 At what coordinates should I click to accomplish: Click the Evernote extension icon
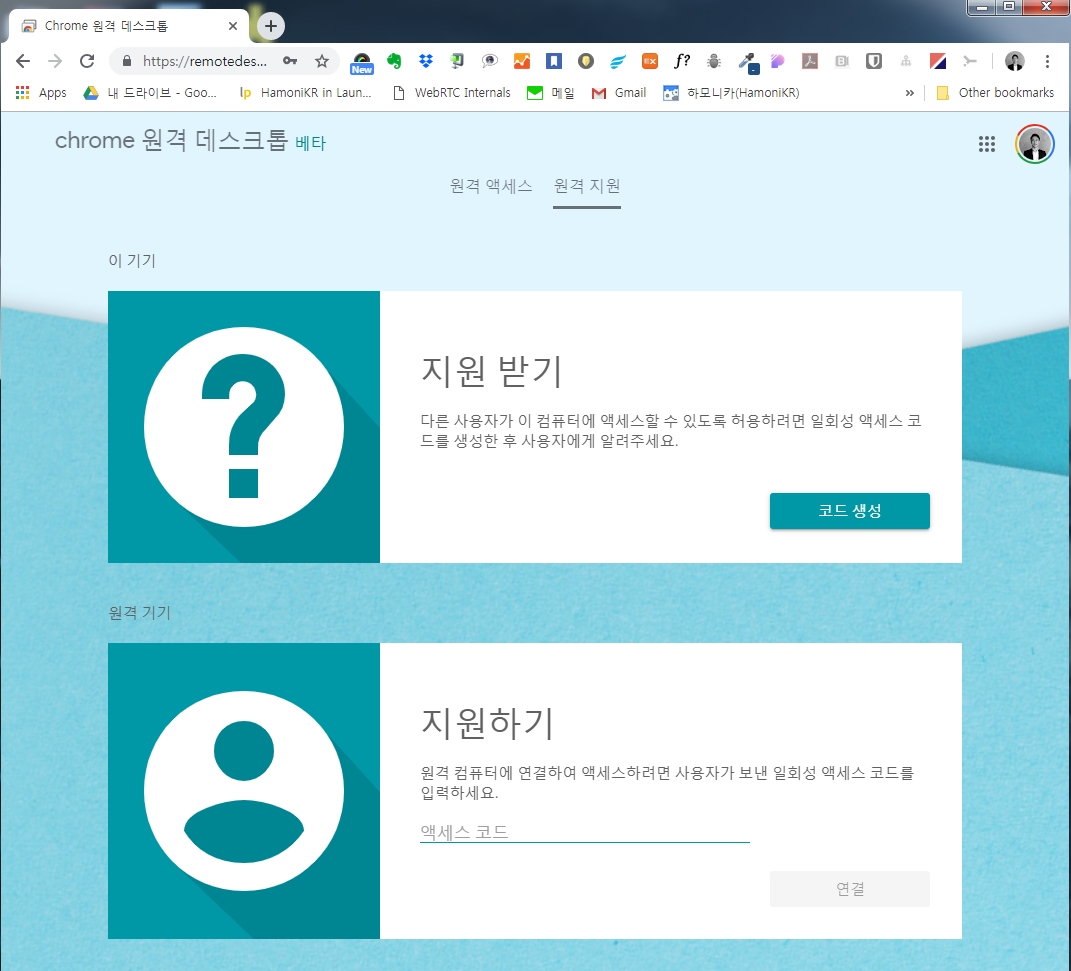point(394,61)
